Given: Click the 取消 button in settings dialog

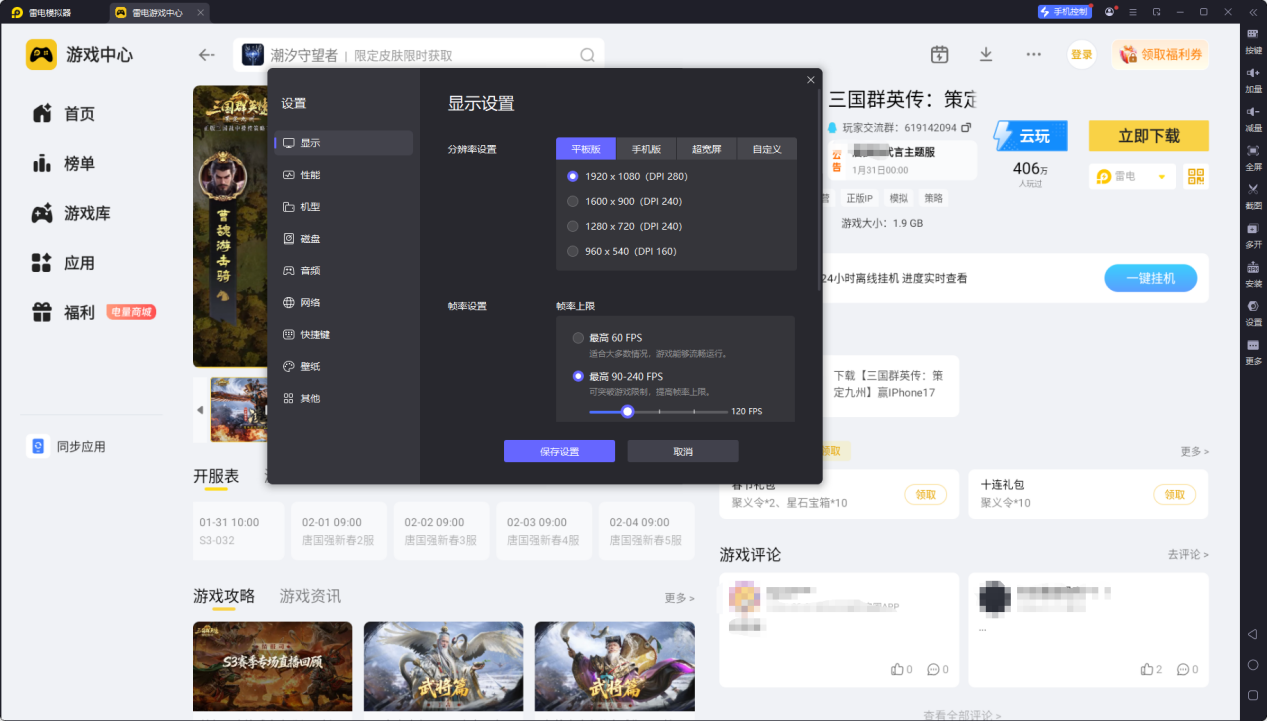Looking at the screenshot, I should [x=683, y=451].
